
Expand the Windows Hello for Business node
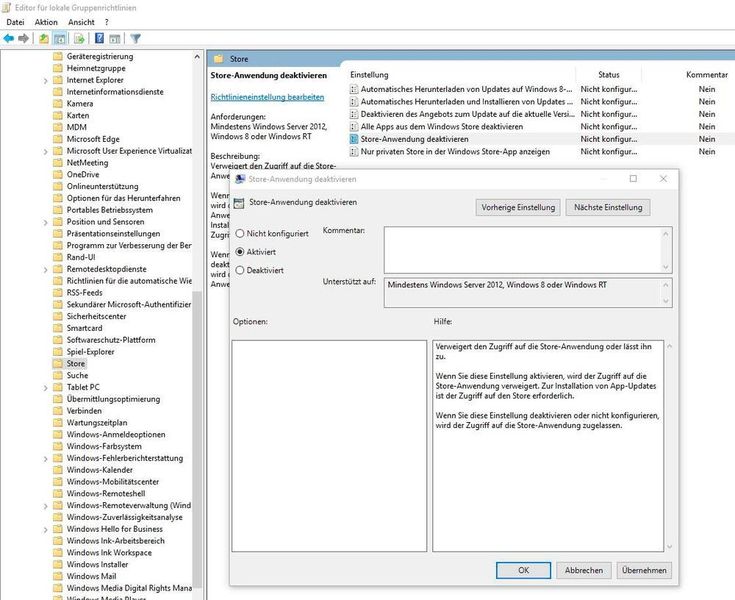[45, 529]
